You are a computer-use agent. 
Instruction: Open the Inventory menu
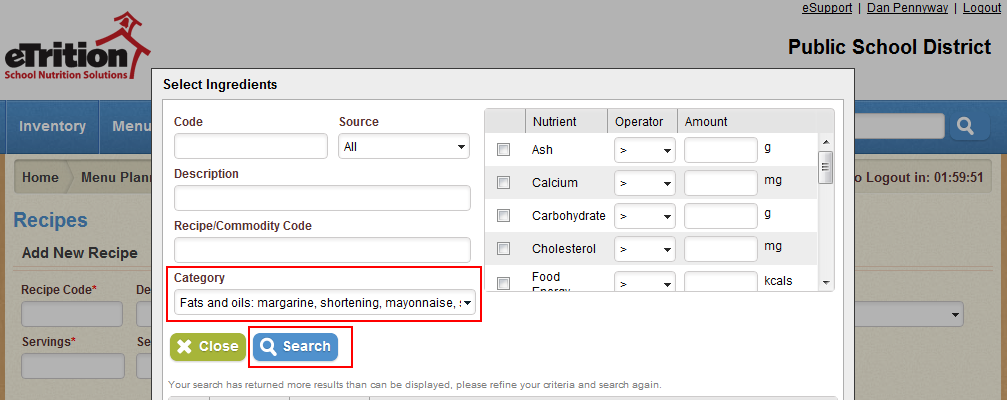(52, 126)
